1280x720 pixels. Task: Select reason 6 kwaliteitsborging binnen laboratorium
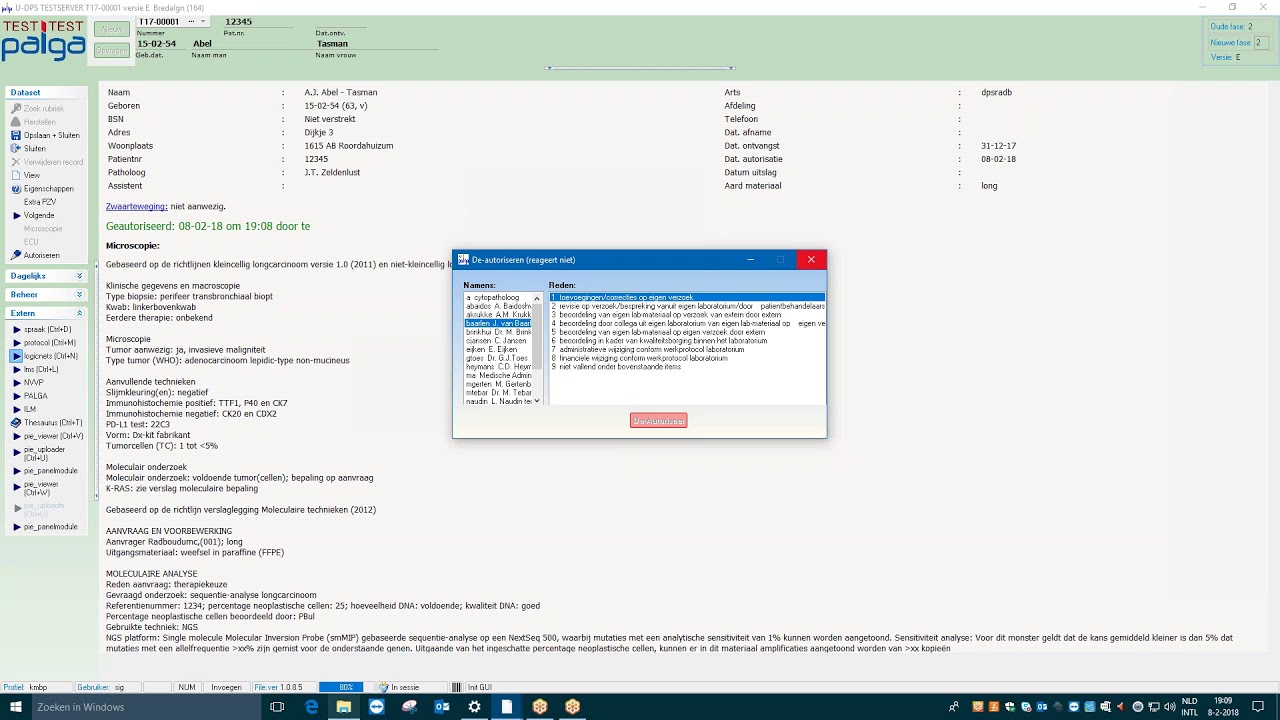(687, 341)
